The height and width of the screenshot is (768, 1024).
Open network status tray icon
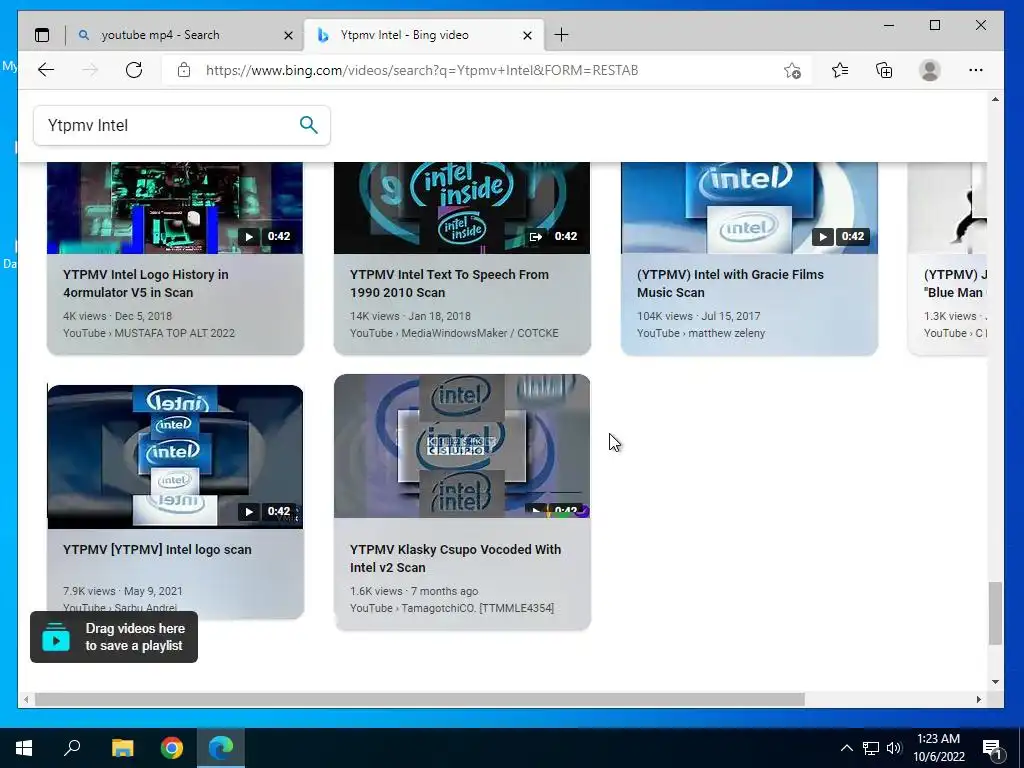coord(871,748)
